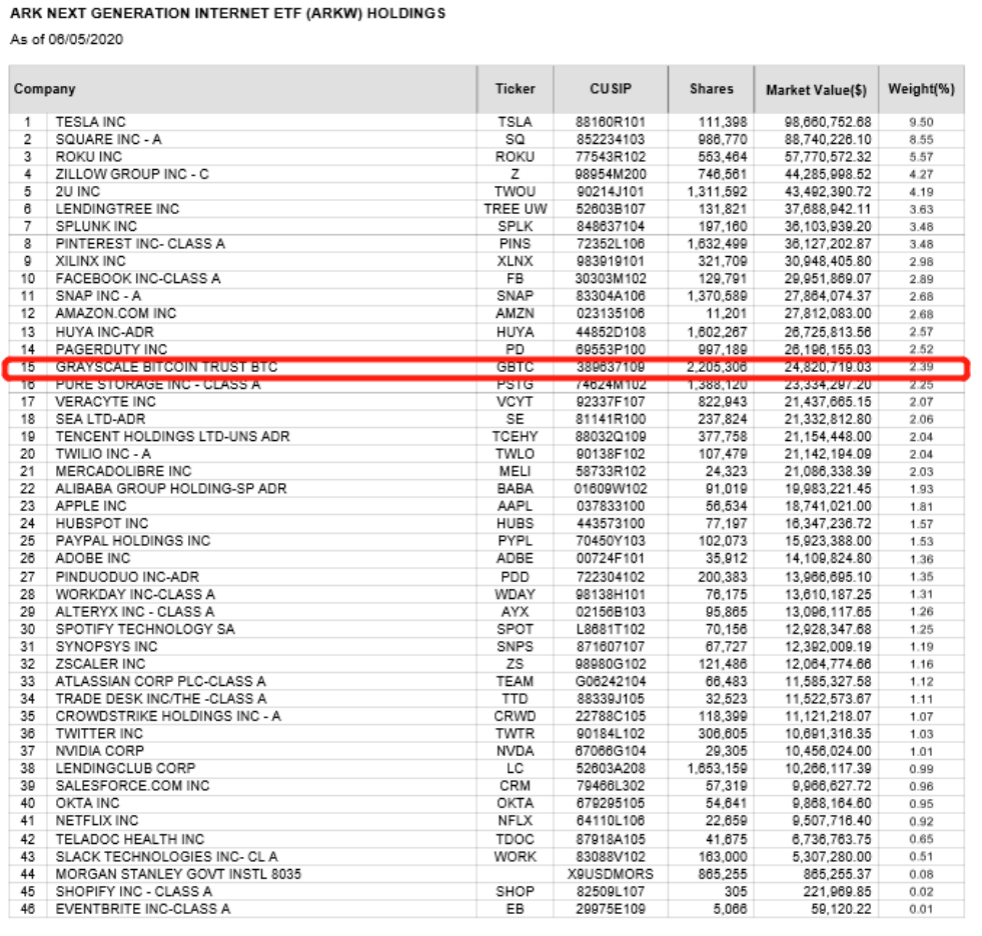Select the TELADOC HEALTH INC company name
982x936 pixels.
[x=130, y=840]
